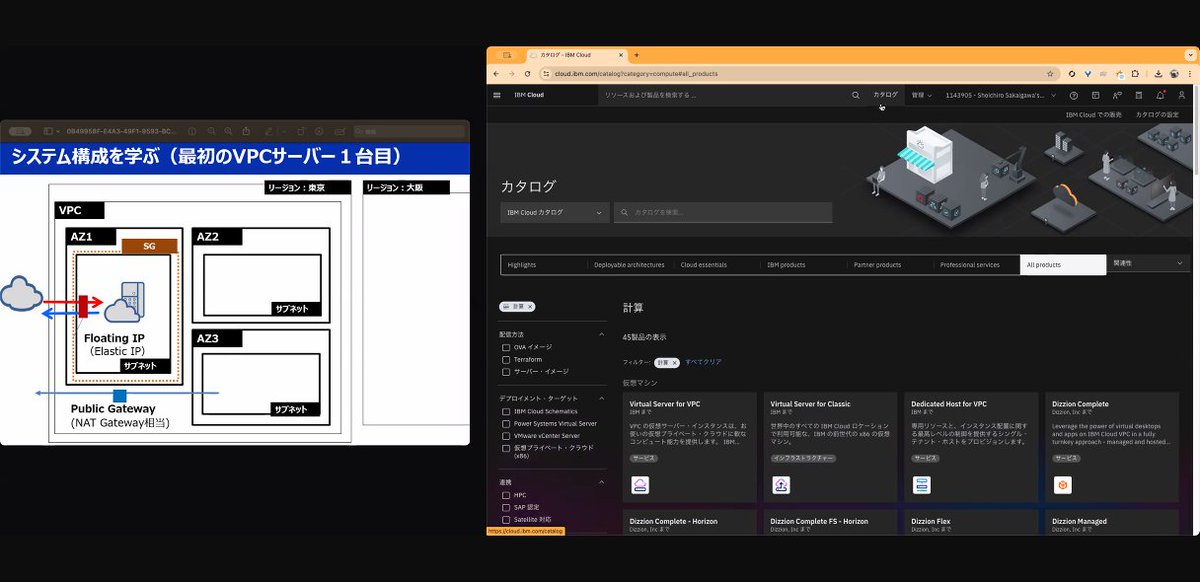Check the 仮想プライベート・クラウド (x86) checkbox
1200x582 pixels.
(x=506, y=447)
